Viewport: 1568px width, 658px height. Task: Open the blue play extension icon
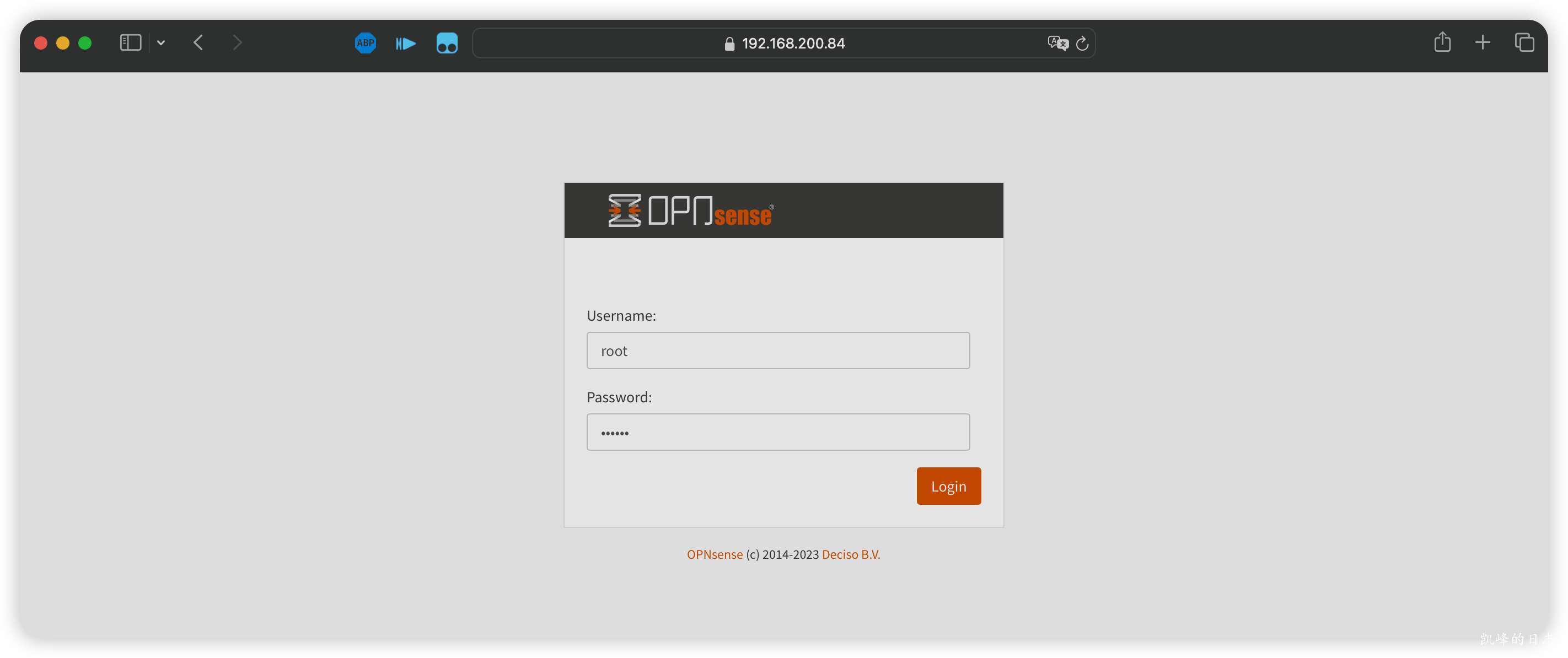tap(405, 43)
